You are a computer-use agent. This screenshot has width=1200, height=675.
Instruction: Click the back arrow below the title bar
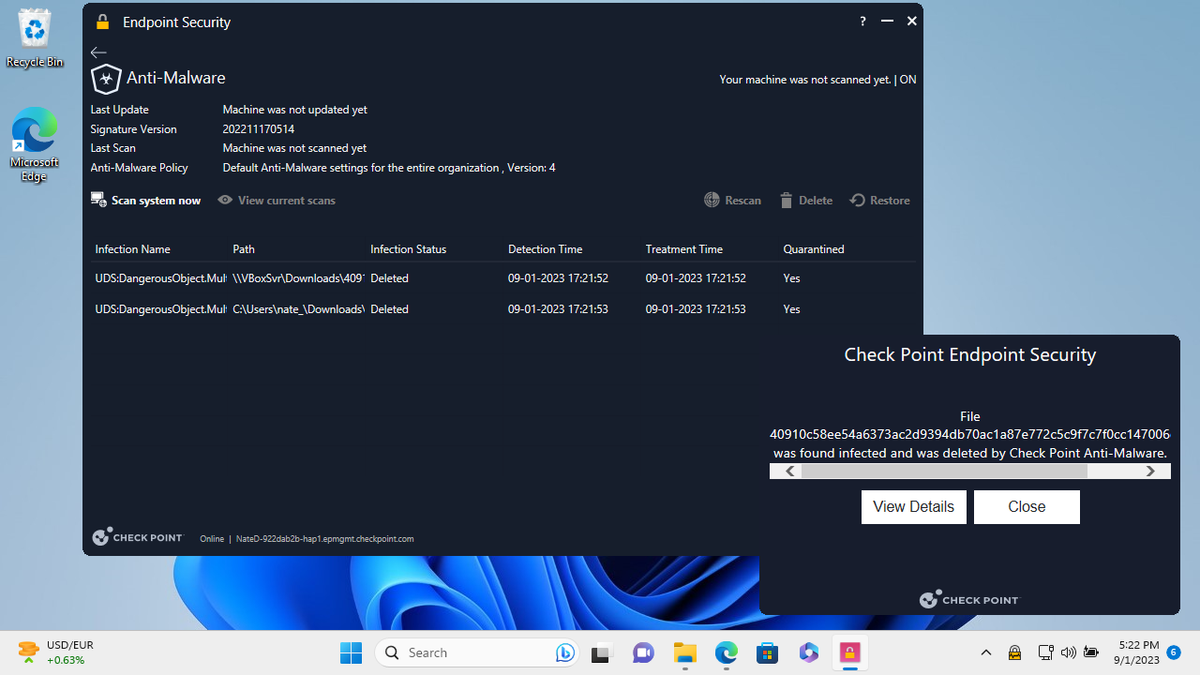coord(97,52)
